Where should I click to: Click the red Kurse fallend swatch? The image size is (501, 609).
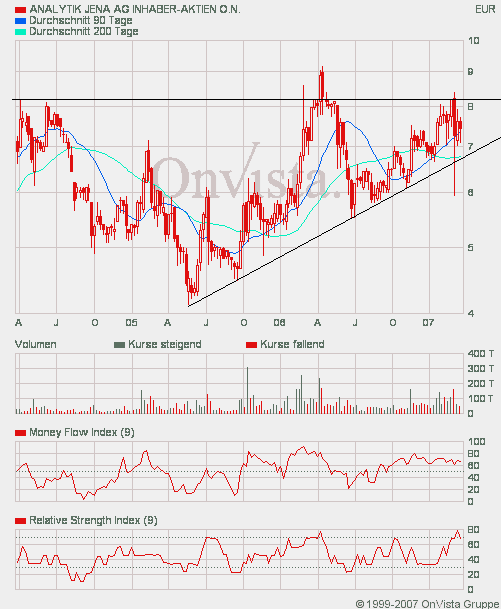[252, 345]
